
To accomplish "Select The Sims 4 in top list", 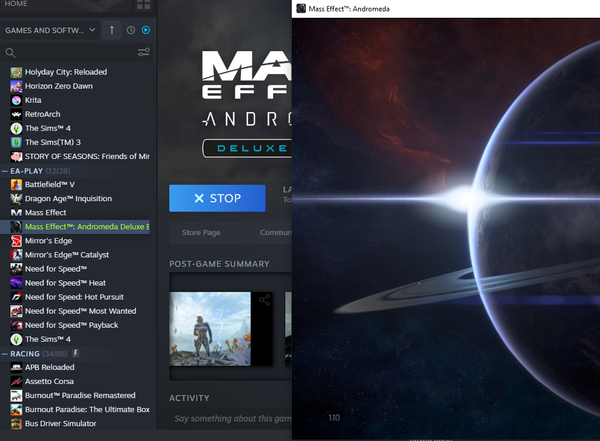I will (48, 128).
